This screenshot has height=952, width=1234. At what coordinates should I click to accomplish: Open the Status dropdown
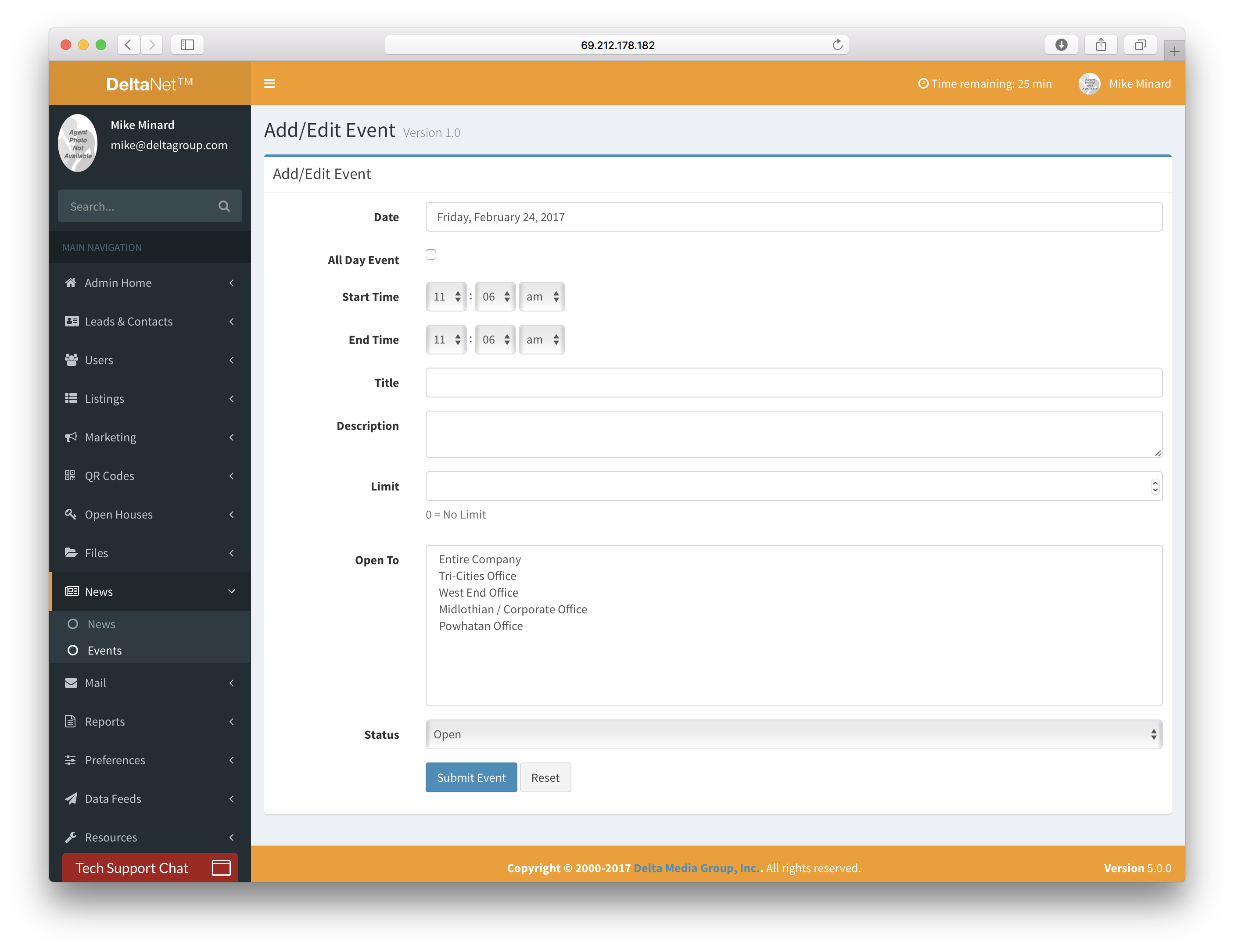(x=793, y=734)
